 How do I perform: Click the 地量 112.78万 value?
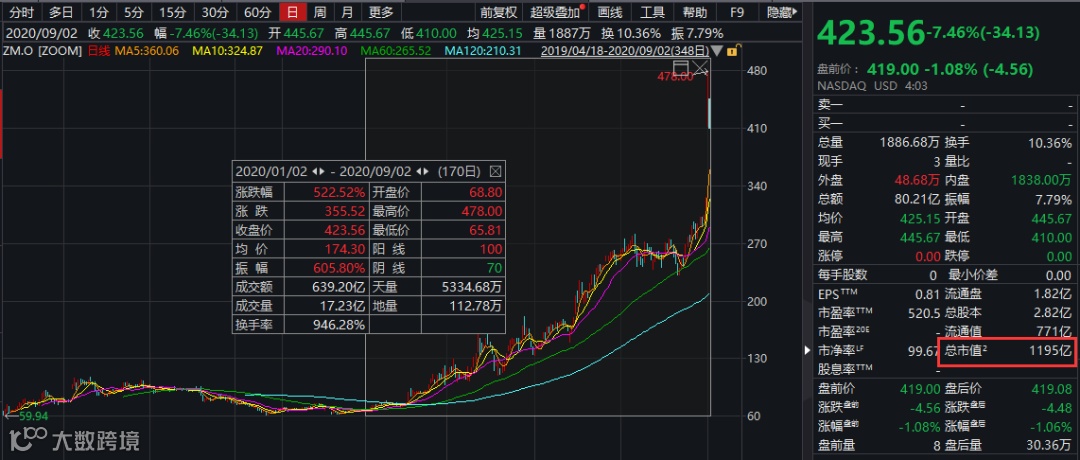point(476,306)
